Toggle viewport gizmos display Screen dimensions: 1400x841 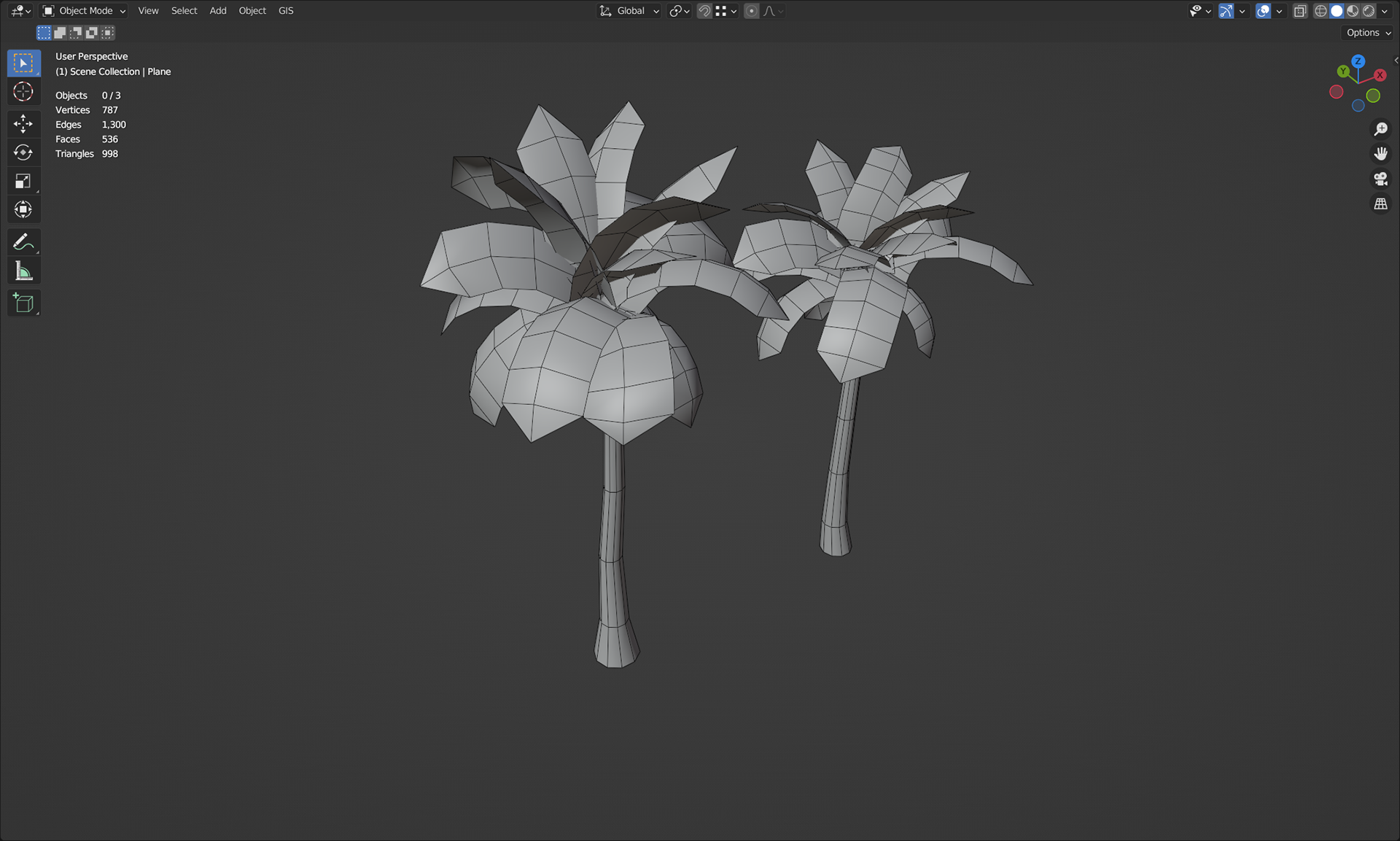pos(1226,11)
